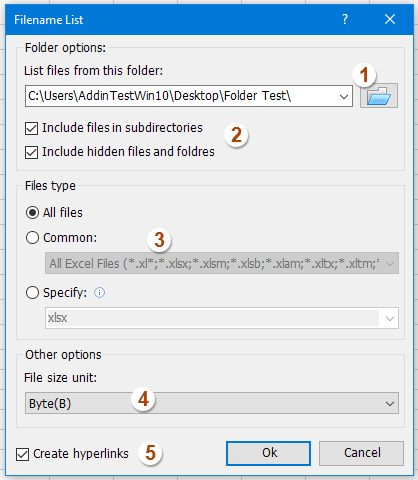
Task: Click the question mark help icon
Action: tap(345, 19)
